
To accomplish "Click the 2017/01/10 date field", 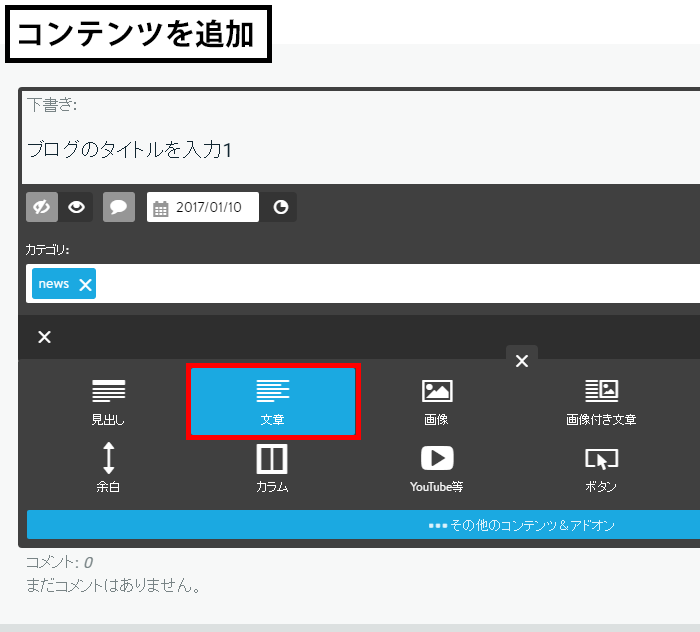I will point(203,207).
